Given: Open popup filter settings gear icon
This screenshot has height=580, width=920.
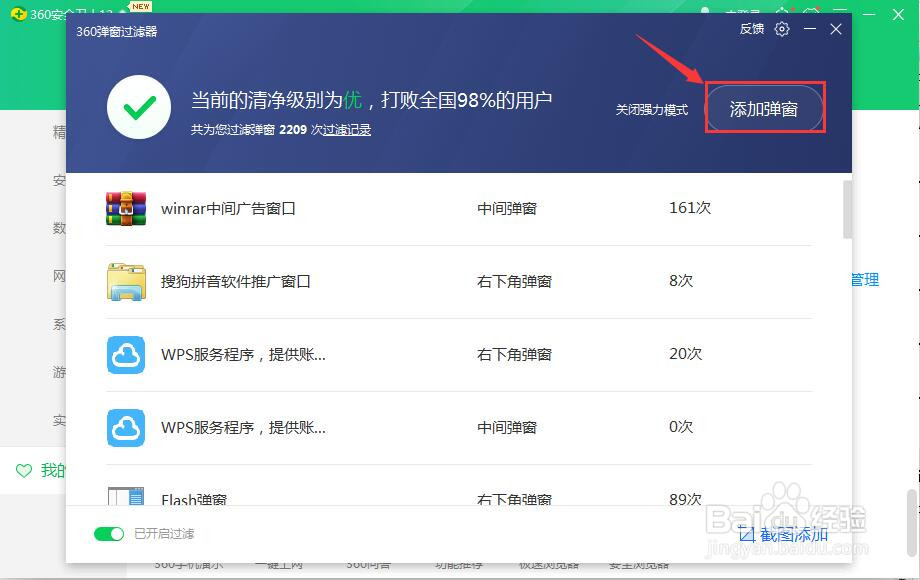Looking at the screenshot, I should click(782, 29).
